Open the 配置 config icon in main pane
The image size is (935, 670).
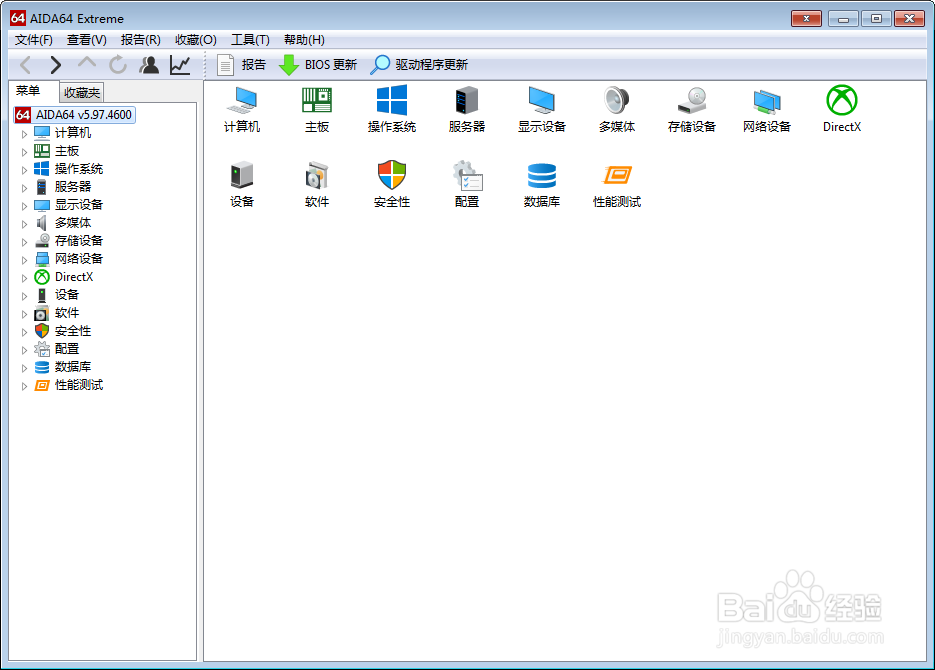point(467,184)
